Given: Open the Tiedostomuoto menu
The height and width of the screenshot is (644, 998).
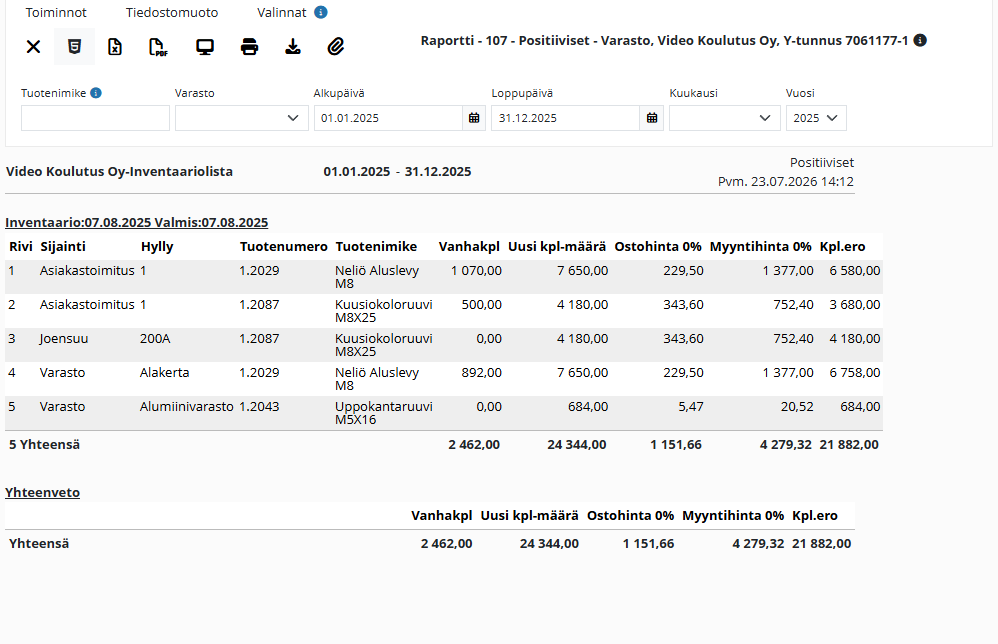Looking at the screenshot, I should pos(172,12).
